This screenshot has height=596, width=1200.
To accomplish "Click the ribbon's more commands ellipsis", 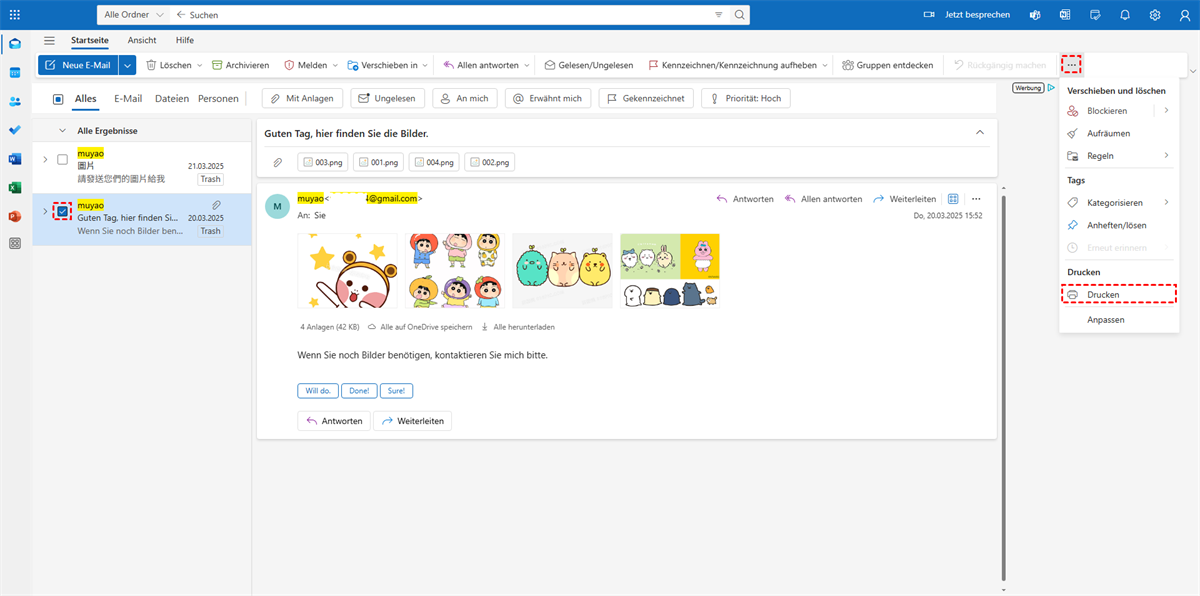I will pos(1071,65).
